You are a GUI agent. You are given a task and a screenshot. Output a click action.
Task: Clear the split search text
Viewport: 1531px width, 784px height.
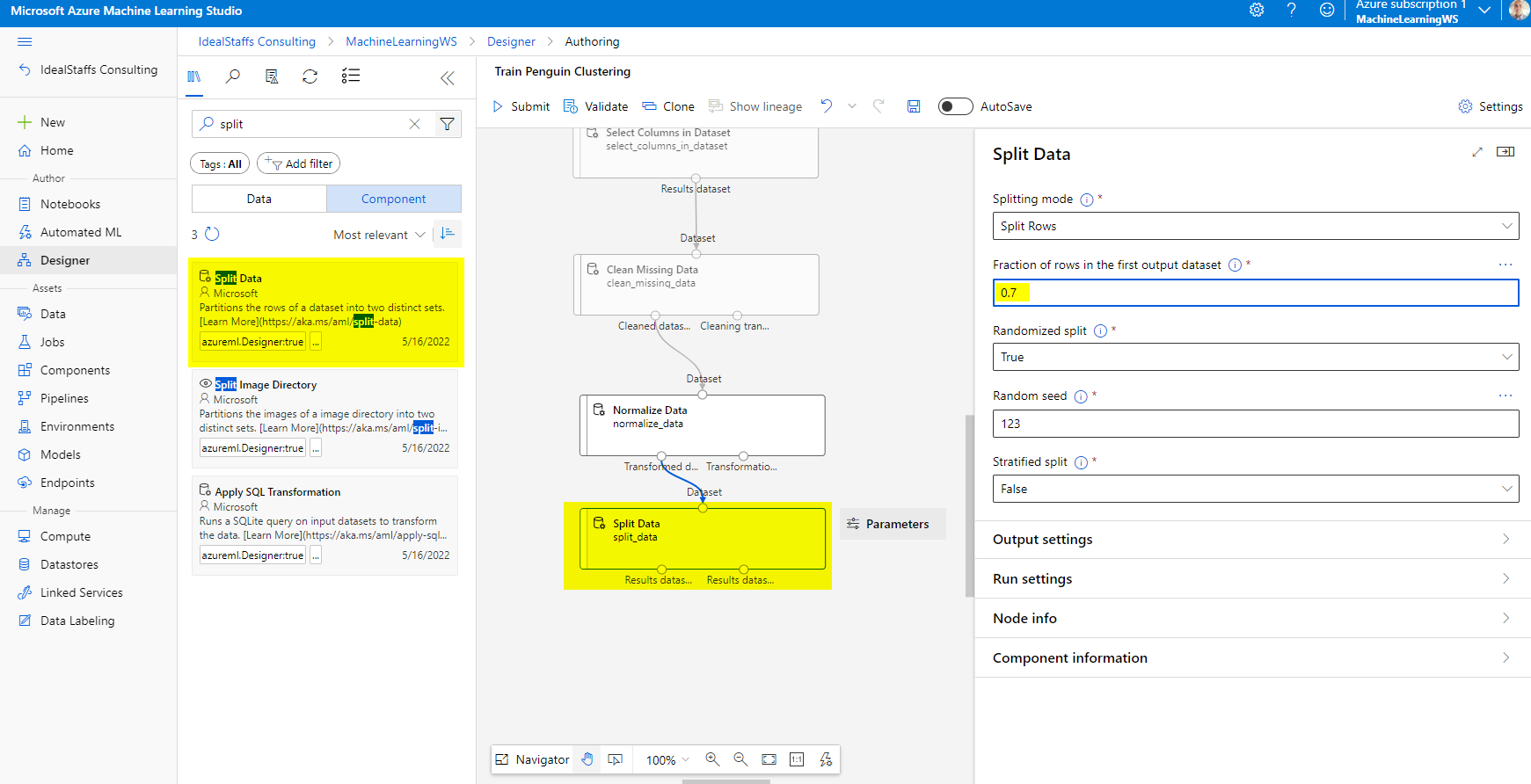415,124
